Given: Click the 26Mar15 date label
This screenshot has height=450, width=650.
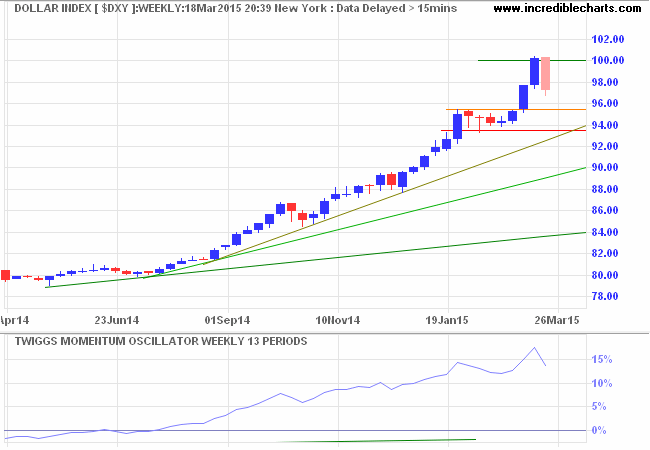Looking at the screenshot, I should [x=557, y=320].
